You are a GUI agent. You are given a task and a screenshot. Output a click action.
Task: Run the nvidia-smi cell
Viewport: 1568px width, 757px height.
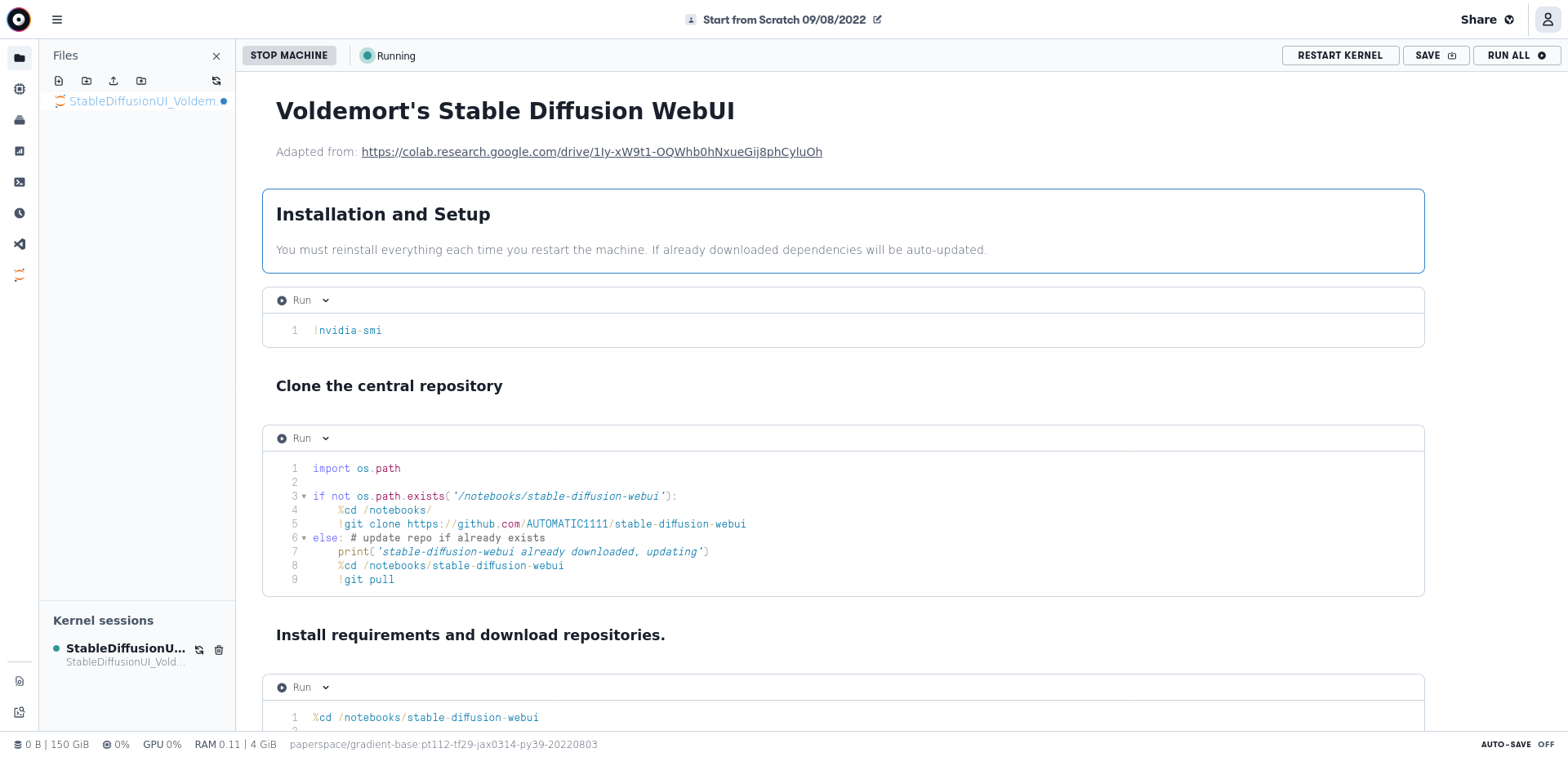293,301
